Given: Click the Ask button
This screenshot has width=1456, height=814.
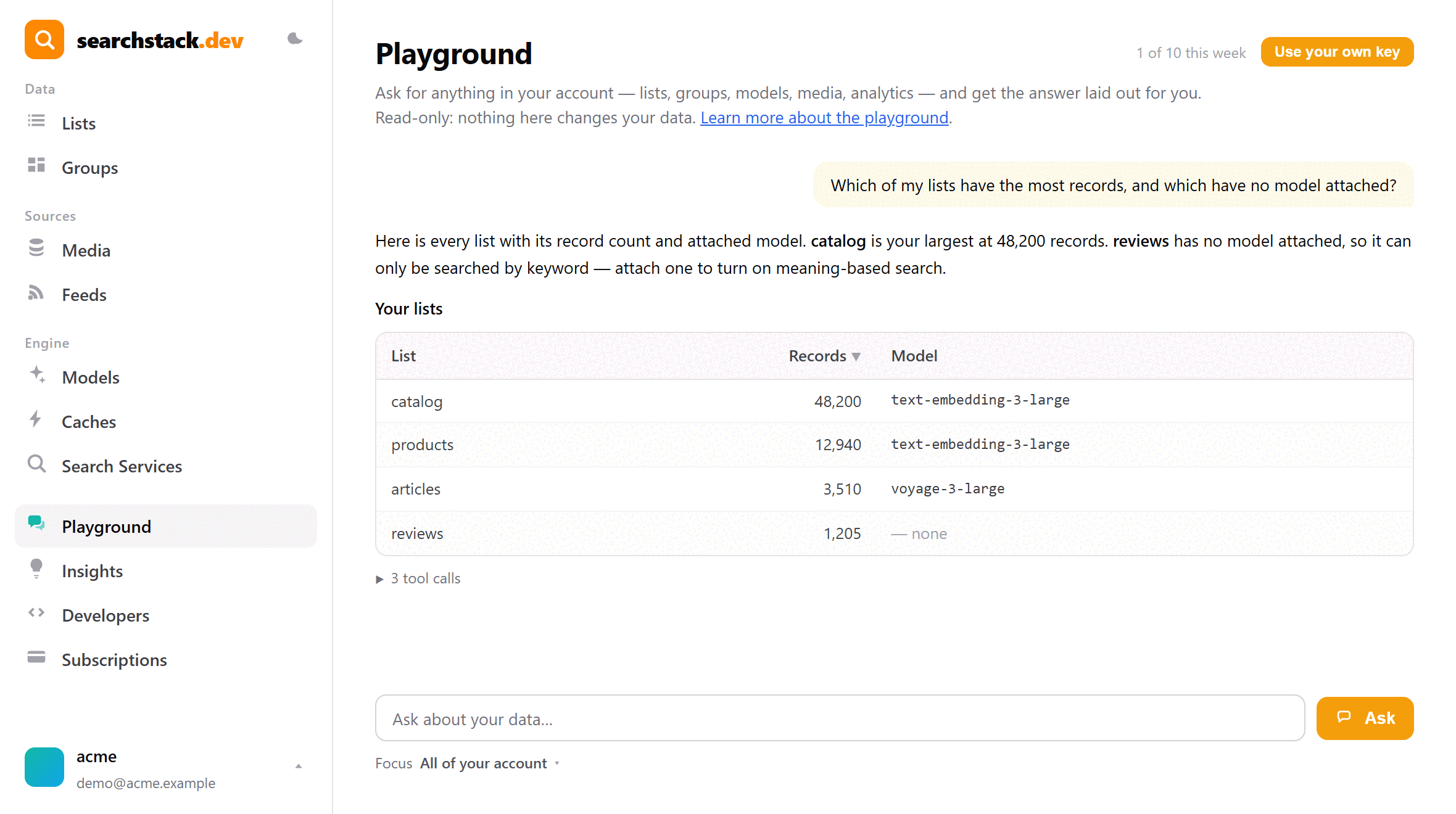Looking at the screenshot, I should (x=1365, y=718).
